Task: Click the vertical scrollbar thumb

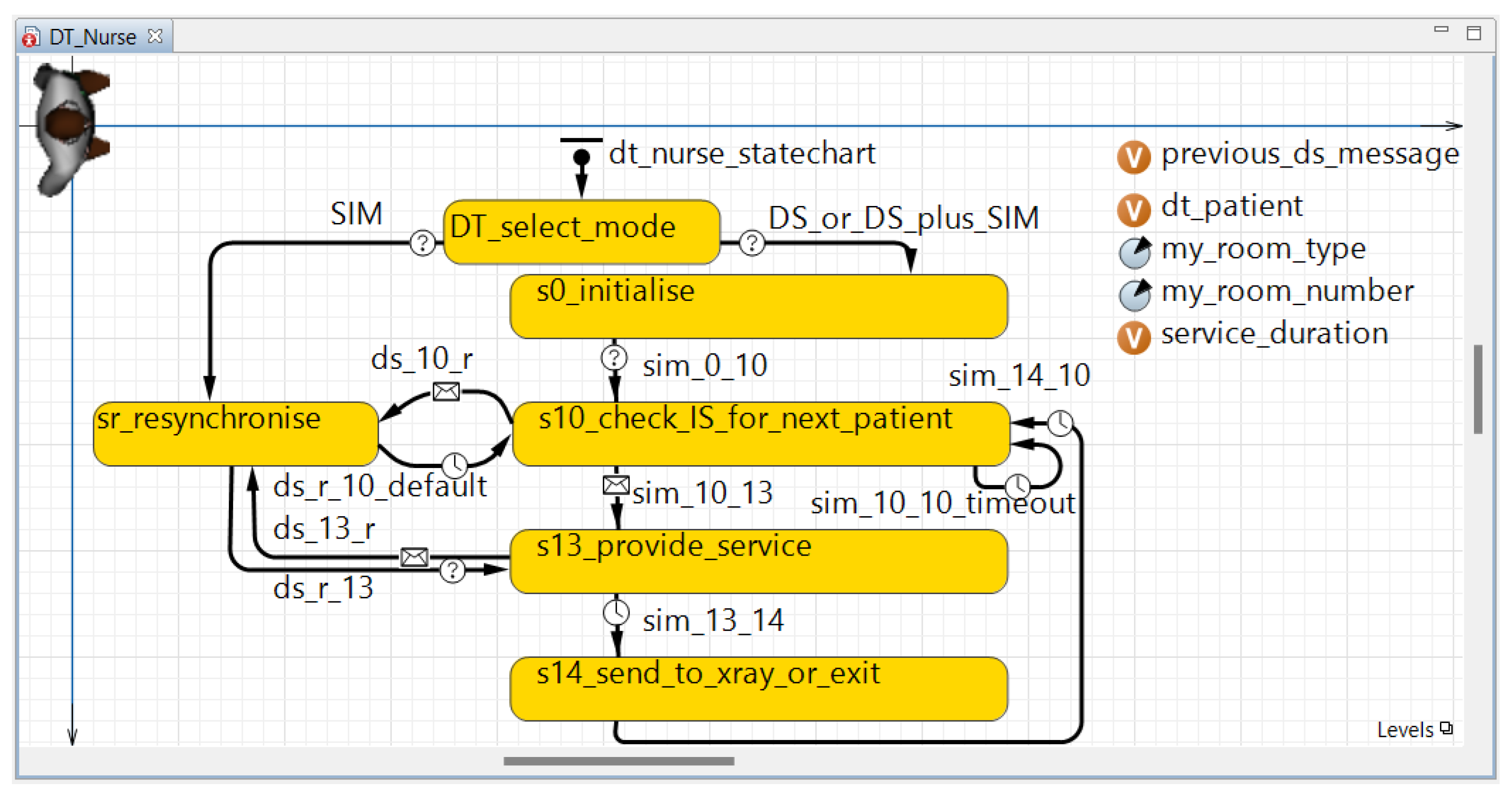Action: 1478,390
